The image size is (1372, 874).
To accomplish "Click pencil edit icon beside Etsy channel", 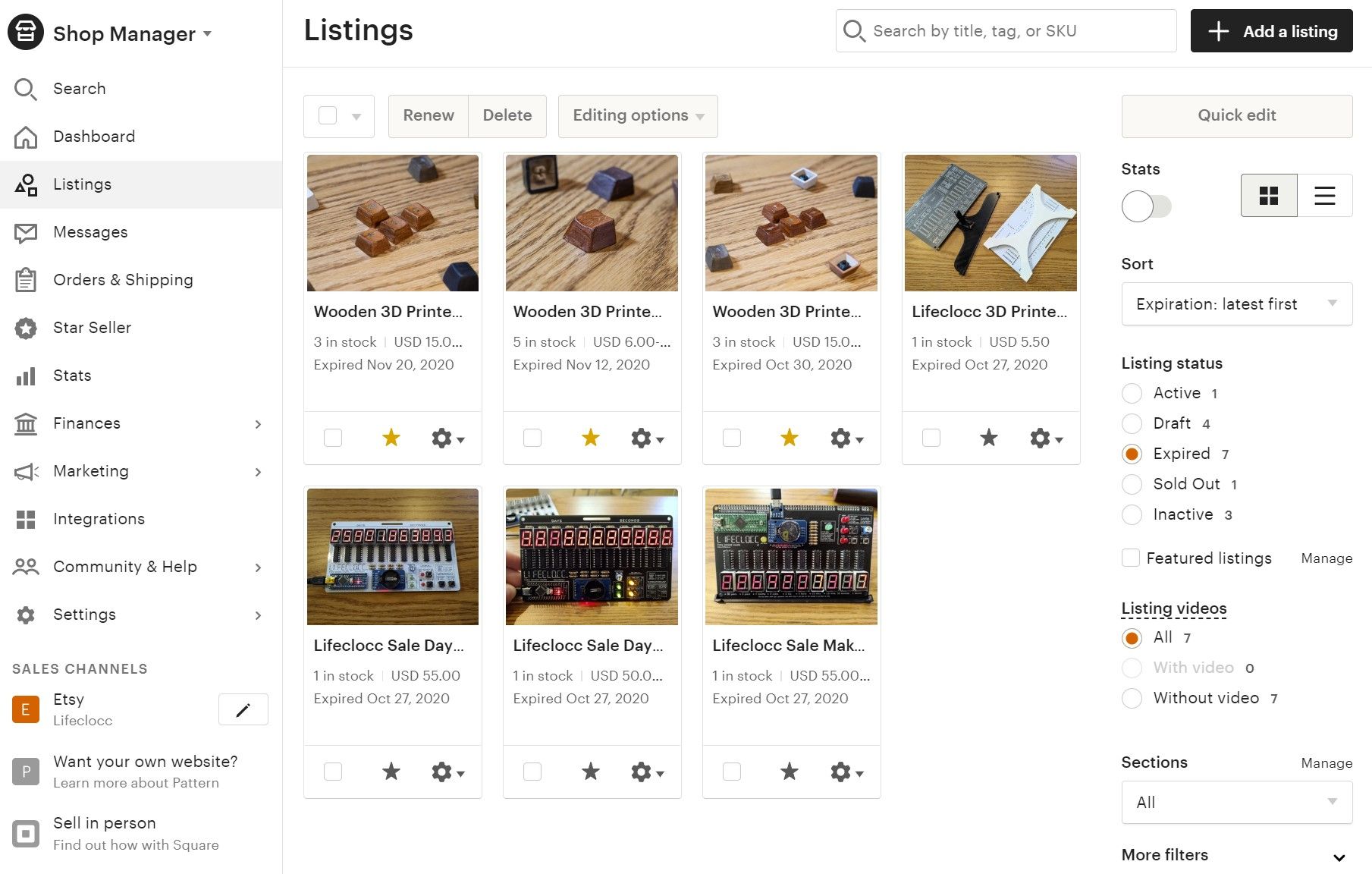I will coord(243,709).
